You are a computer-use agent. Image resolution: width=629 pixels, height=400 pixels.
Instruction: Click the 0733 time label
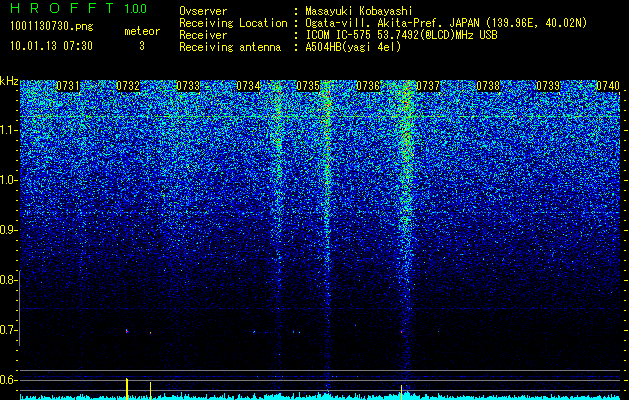pyautogui.click(x=188, y=86)
